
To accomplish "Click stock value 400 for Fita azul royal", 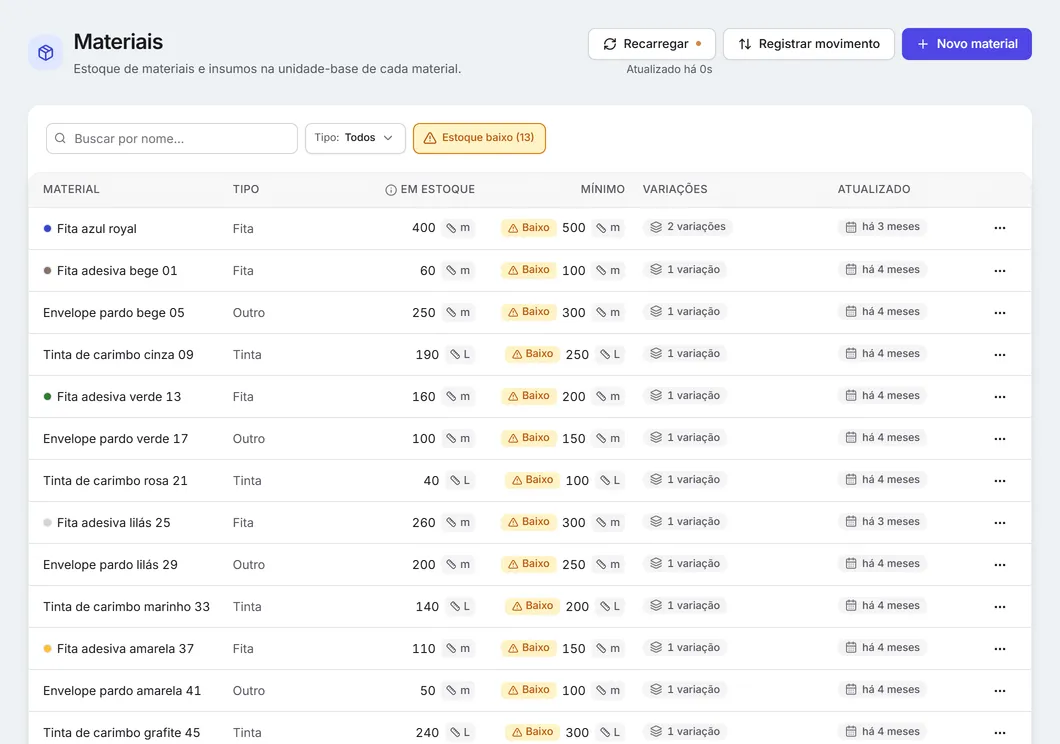I will [x=424, y=228].
